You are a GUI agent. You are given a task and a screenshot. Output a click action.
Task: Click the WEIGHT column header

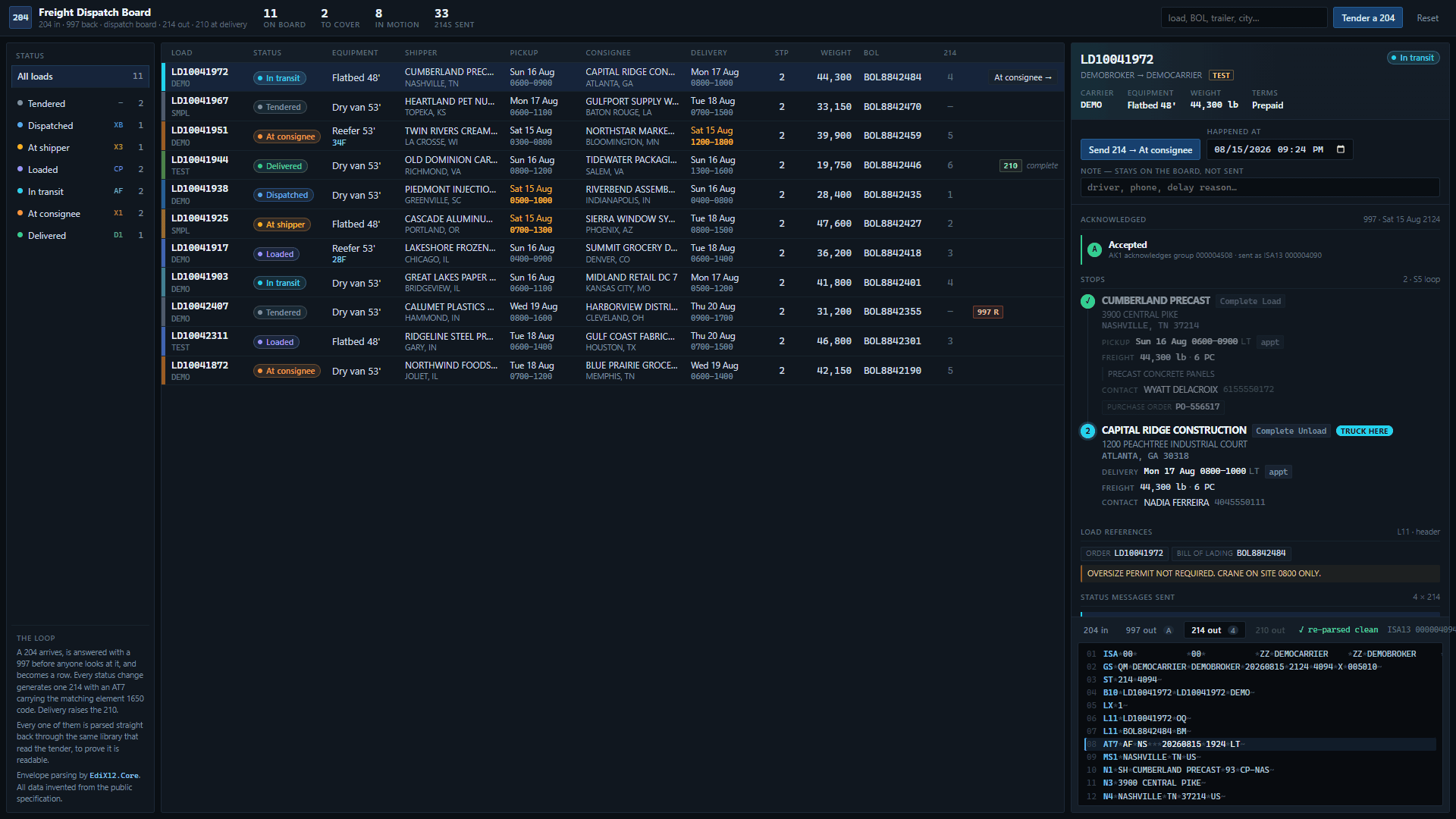coord(836,53)
